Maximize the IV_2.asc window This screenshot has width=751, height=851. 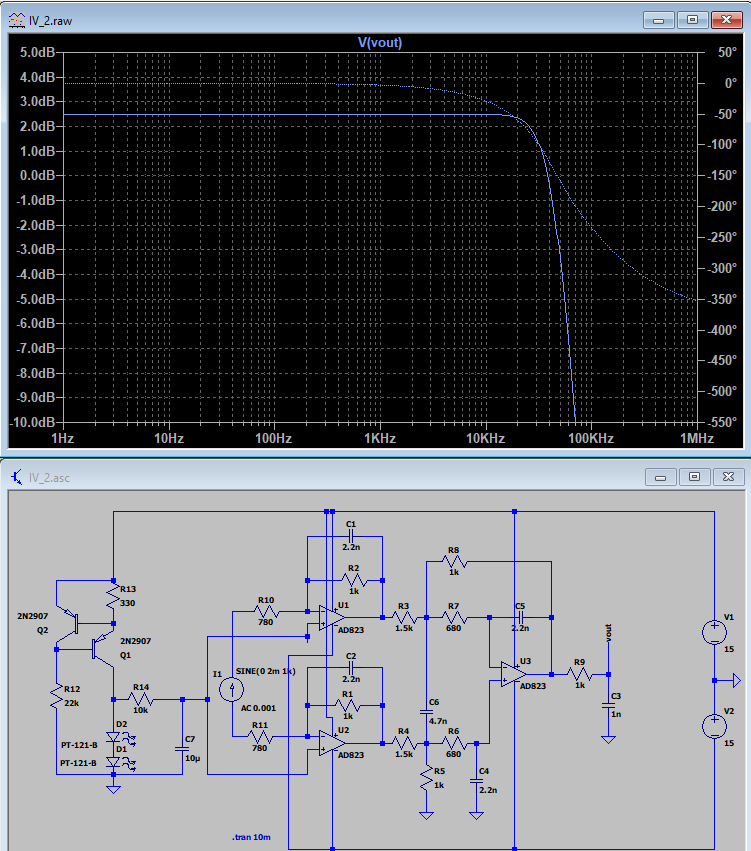(694, 477)
